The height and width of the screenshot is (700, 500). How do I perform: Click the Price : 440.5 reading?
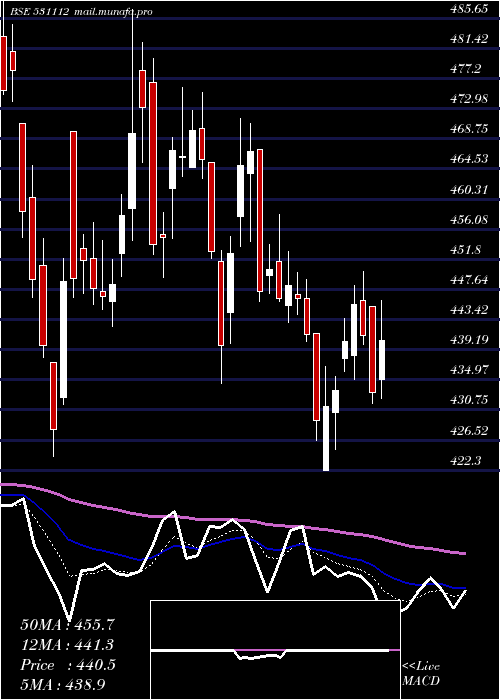coord(68,665)
